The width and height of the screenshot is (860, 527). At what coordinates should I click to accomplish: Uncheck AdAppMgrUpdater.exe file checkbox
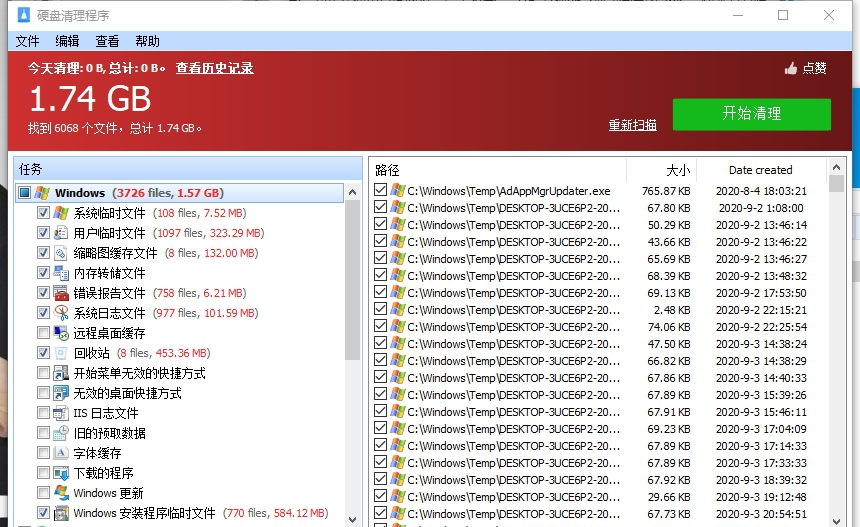(380, 190)
